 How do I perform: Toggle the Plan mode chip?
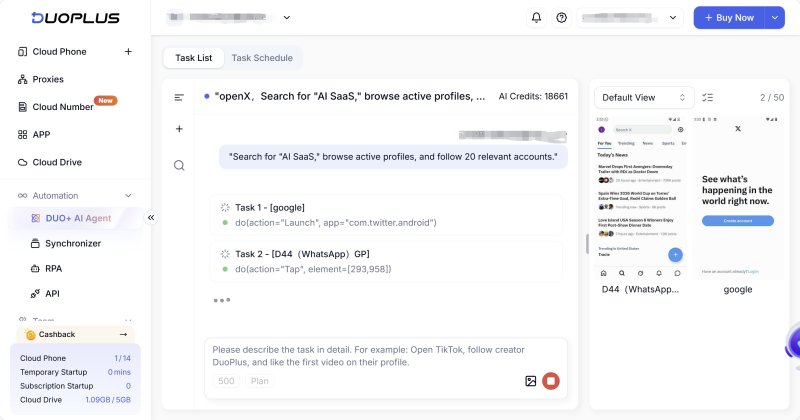tap(259, 381)
